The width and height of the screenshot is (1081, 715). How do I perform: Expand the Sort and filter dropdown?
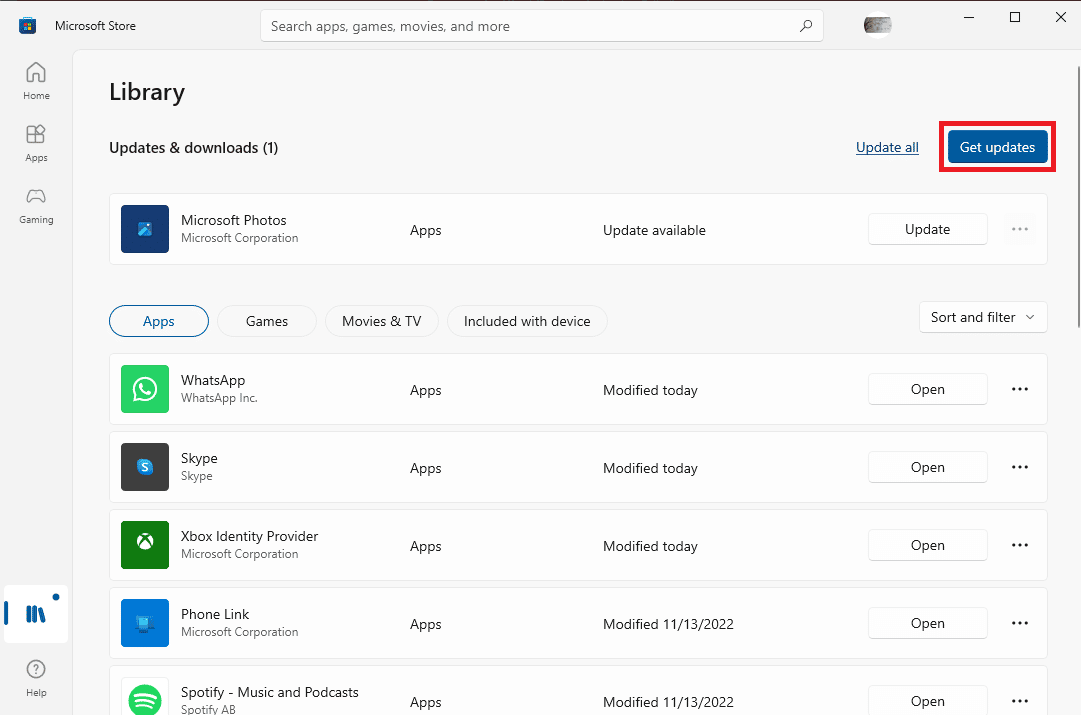pyautogui.click(x=982, y=317)
